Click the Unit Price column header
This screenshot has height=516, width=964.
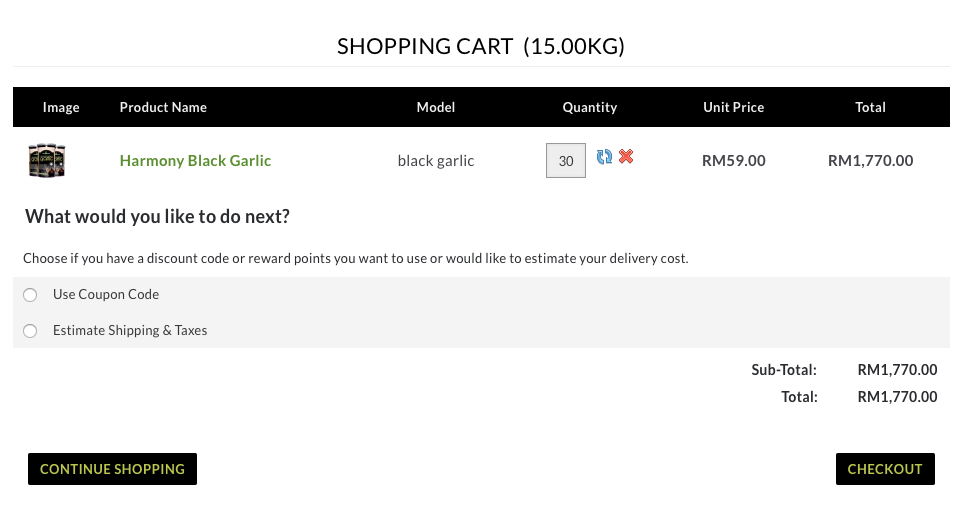733,107
